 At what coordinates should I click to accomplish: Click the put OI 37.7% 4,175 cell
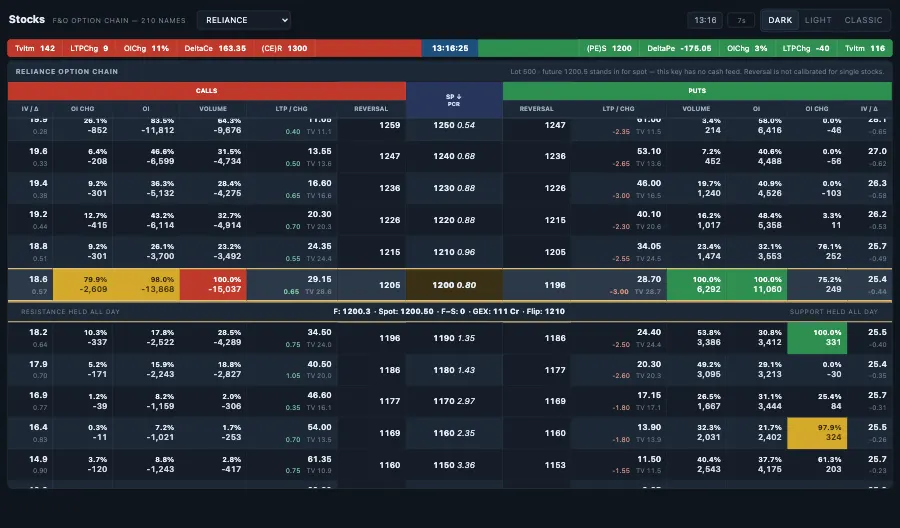click(x=757, y=465)
